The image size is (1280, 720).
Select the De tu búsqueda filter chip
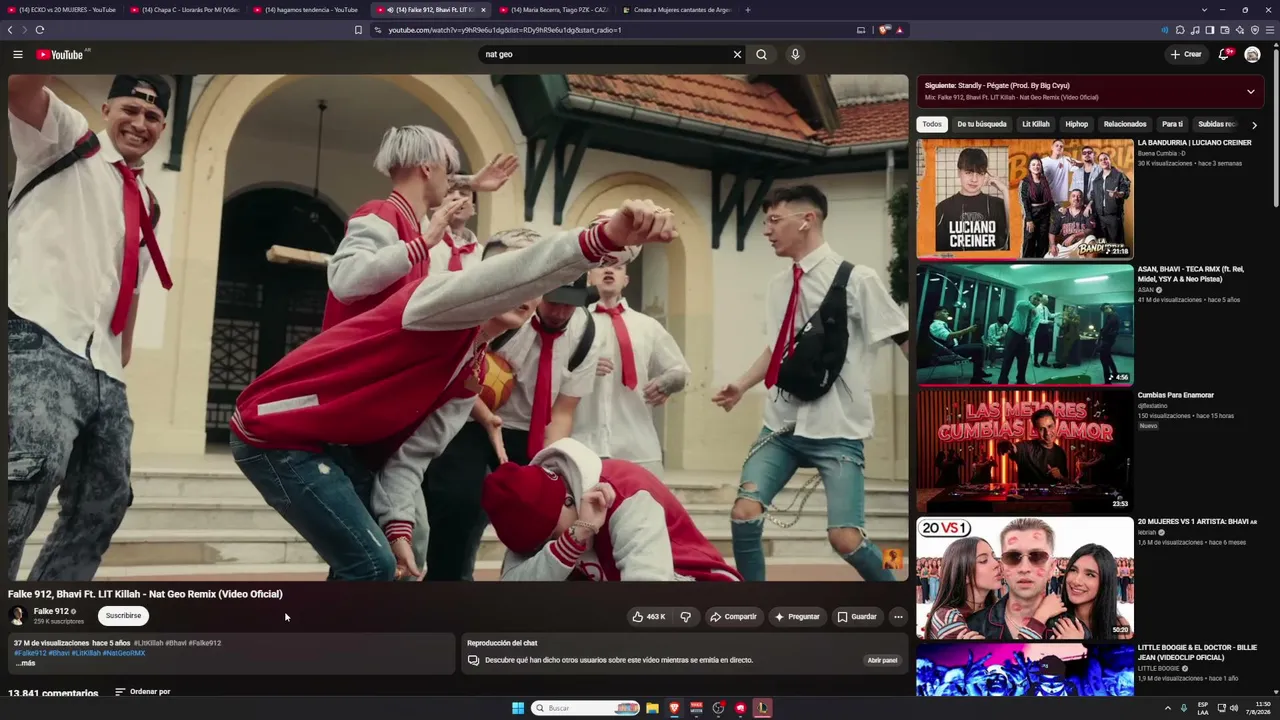(982, 125)
